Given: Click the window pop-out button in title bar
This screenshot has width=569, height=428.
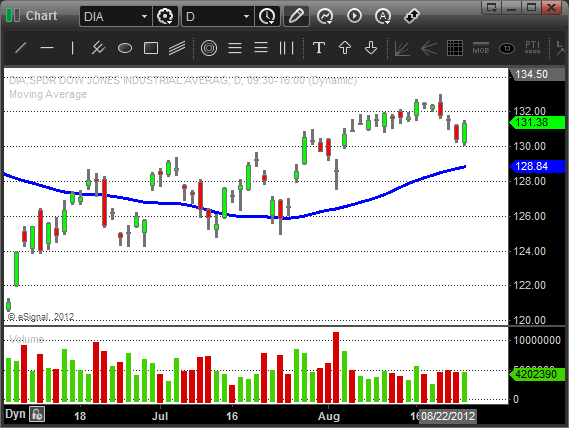Looking at the screenshot, I should point(492,7).
